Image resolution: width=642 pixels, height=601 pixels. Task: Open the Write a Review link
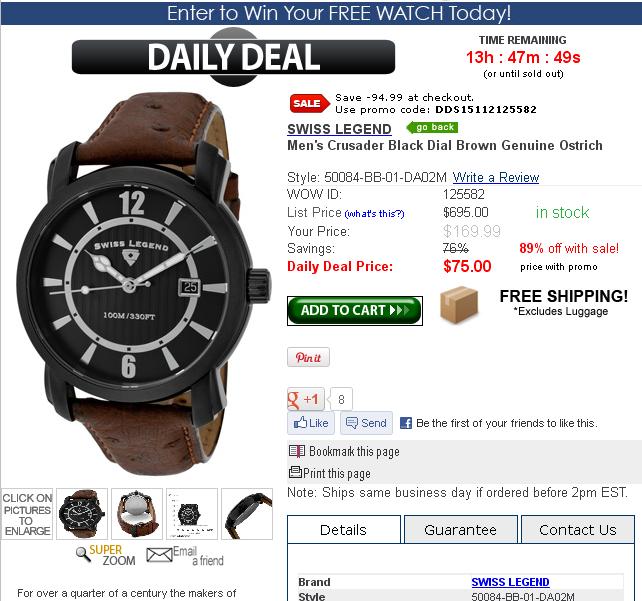coord(496,177)
